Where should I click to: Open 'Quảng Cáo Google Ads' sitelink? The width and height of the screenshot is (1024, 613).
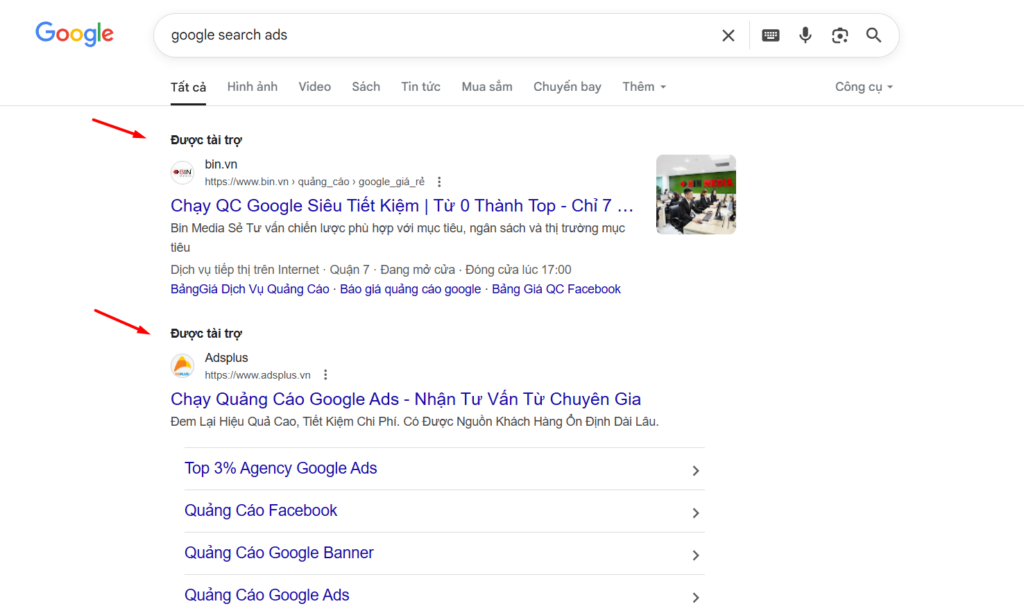pos(266,595)
